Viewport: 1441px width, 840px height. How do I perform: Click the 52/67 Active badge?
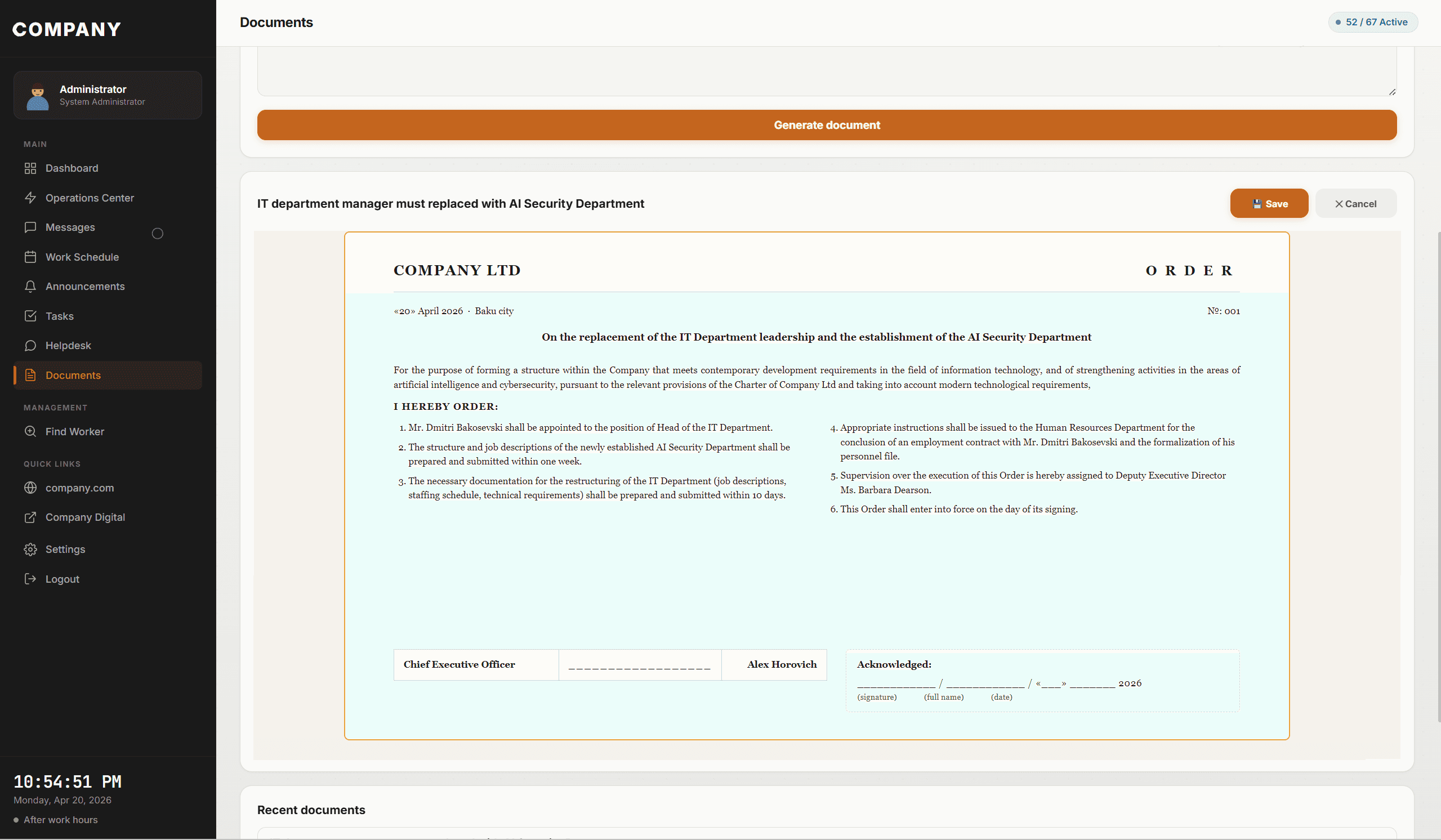point(1373,22)
